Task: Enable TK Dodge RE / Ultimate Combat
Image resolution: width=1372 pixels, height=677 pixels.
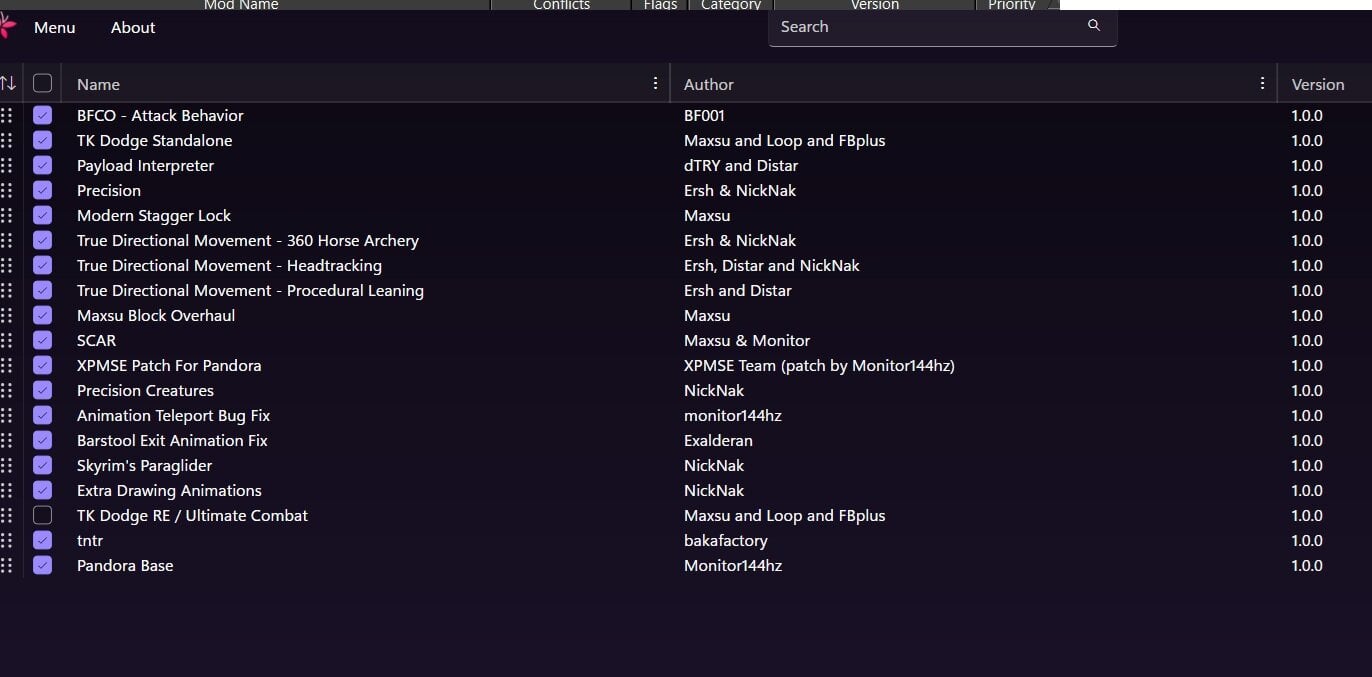Action: 42,515
